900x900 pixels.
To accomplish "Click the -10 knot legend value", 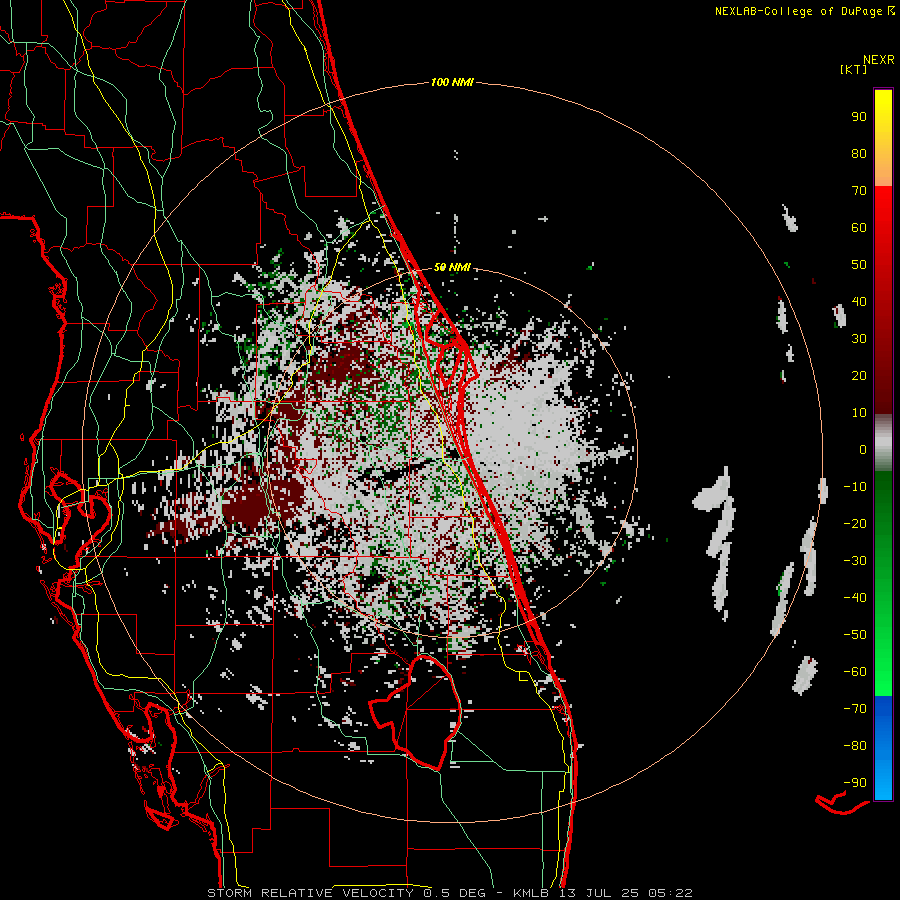I will pos(855,487).
